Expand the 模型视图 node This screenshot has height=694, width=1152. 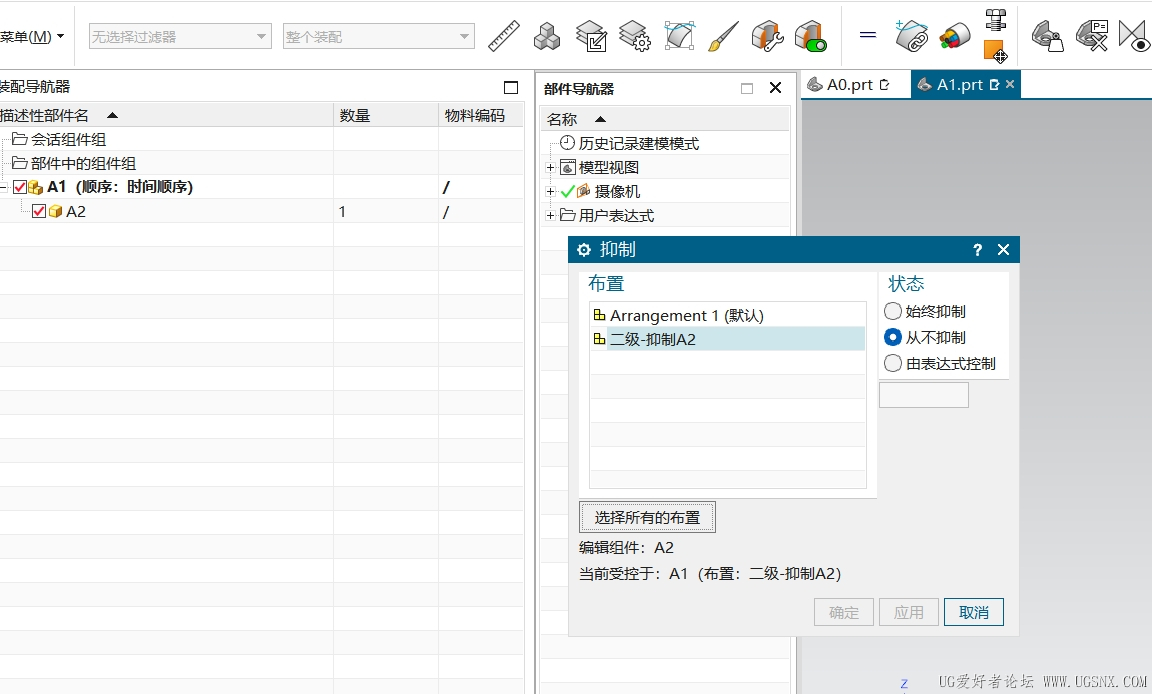[x=550, y=167]
